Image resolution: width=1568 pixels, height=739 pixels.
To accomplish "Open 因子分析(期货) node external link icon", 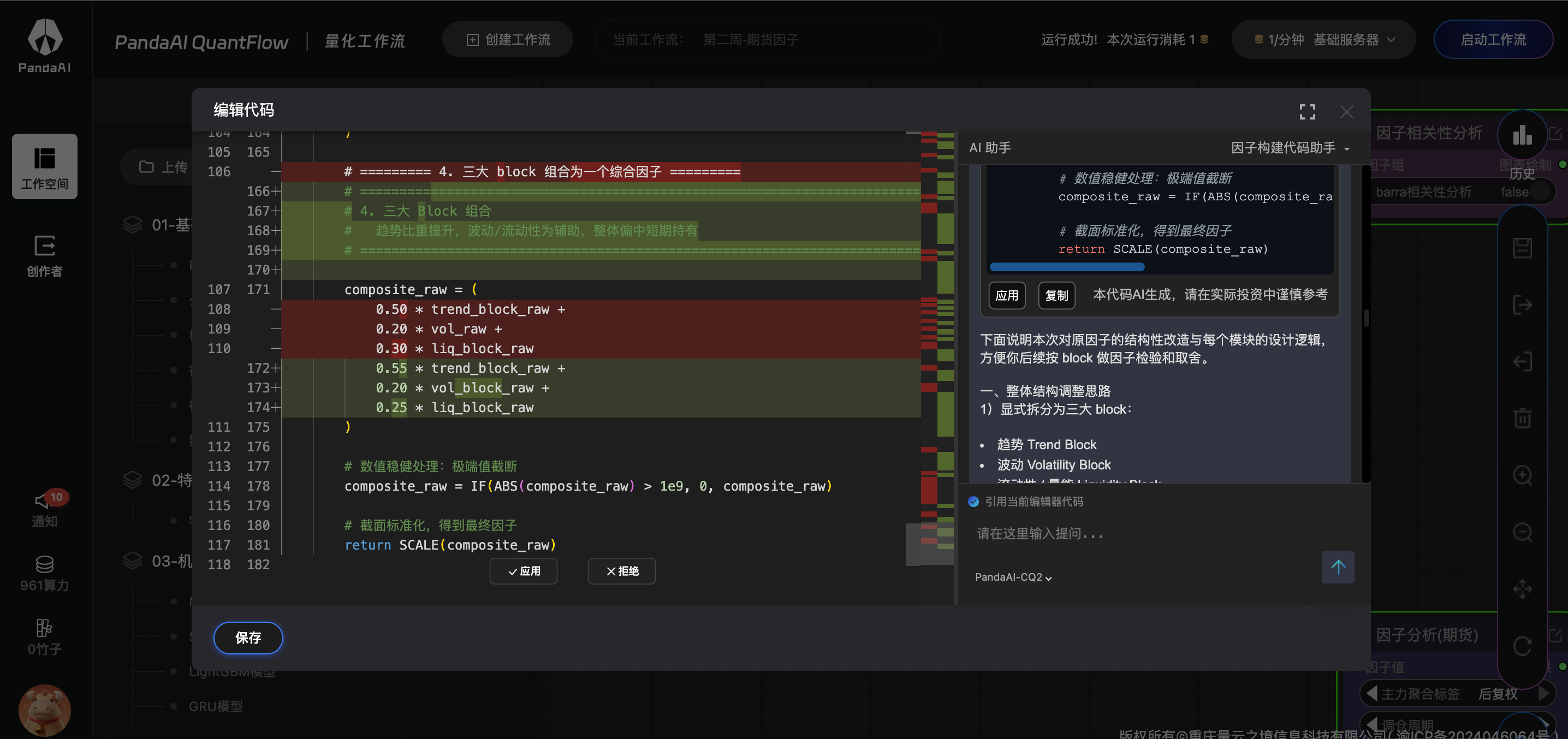I will (1555, 635).
